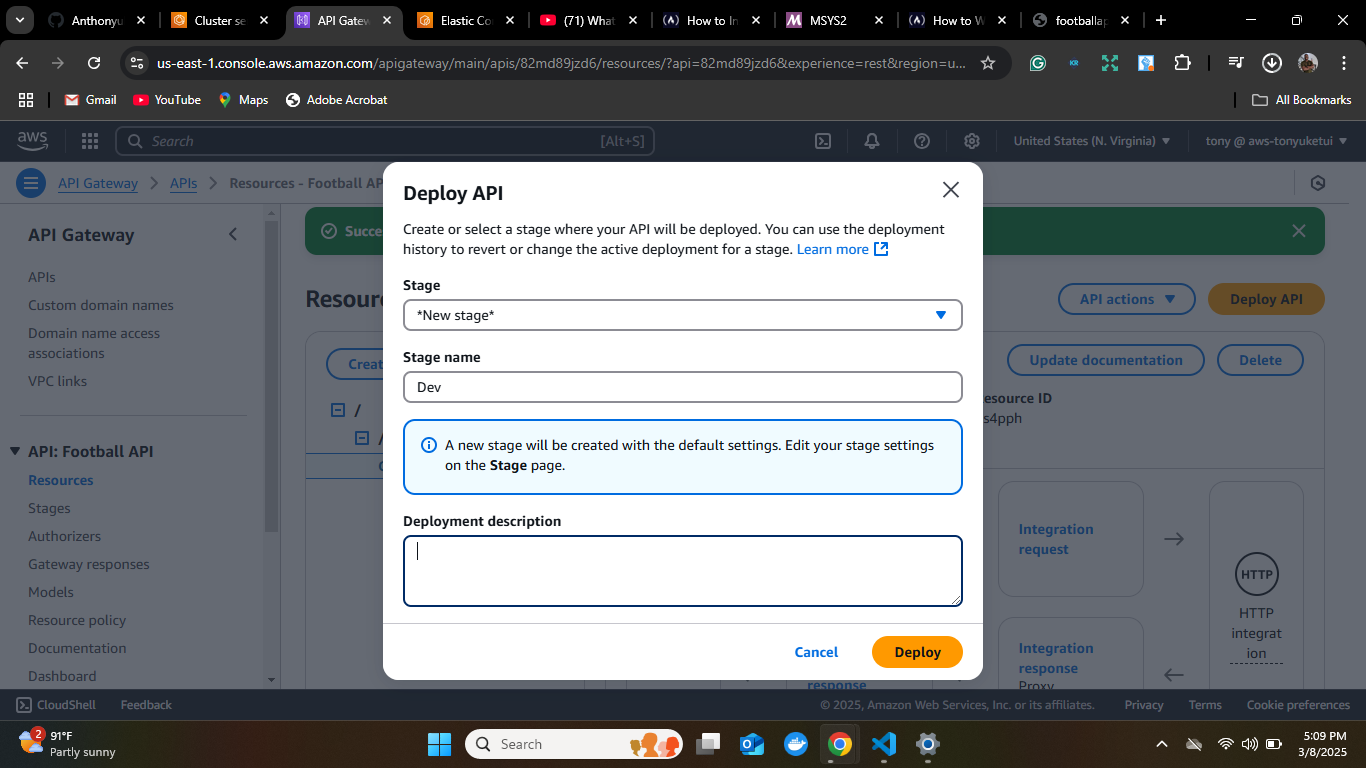Open a new browser tab
1366x768 pixels.
(x=1160, y=20)
